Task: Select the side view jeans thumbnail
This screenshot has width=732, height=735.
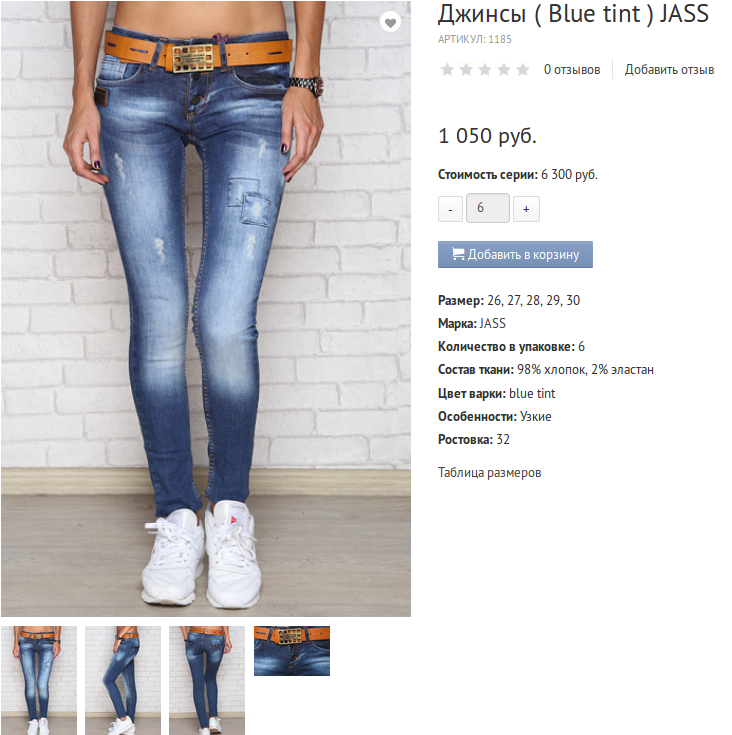Action: (123, 680)
